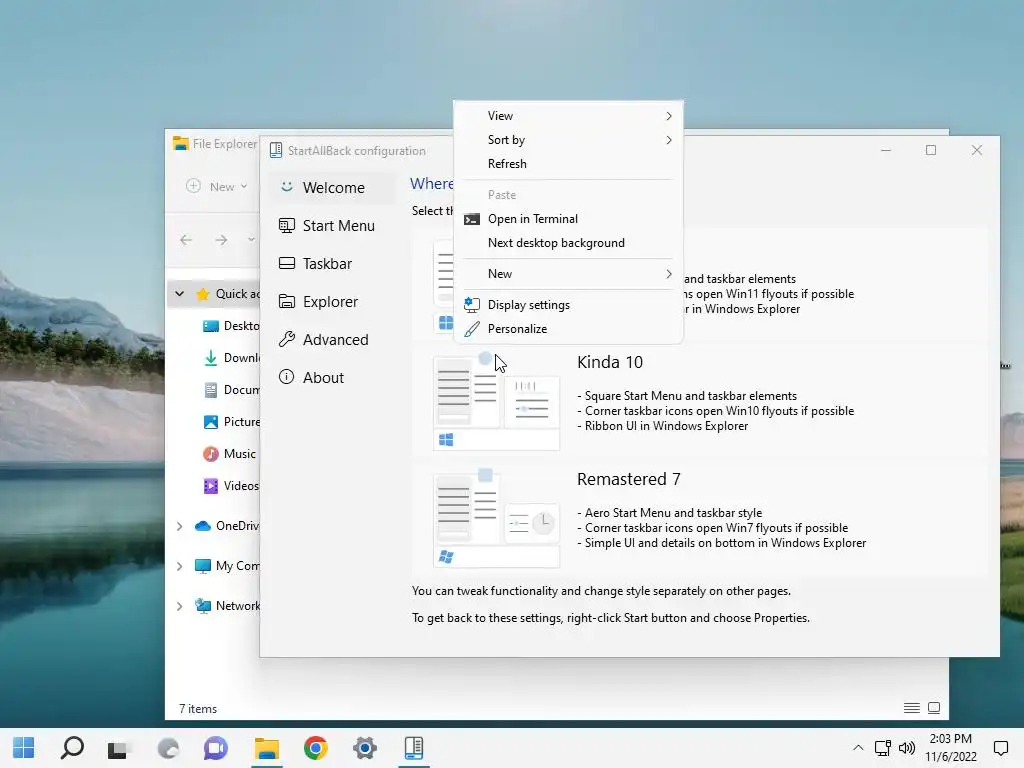Expand OneDrive in File Explorer tree
The width and height of the screenshot is (1024, 768).
point(180,526)
